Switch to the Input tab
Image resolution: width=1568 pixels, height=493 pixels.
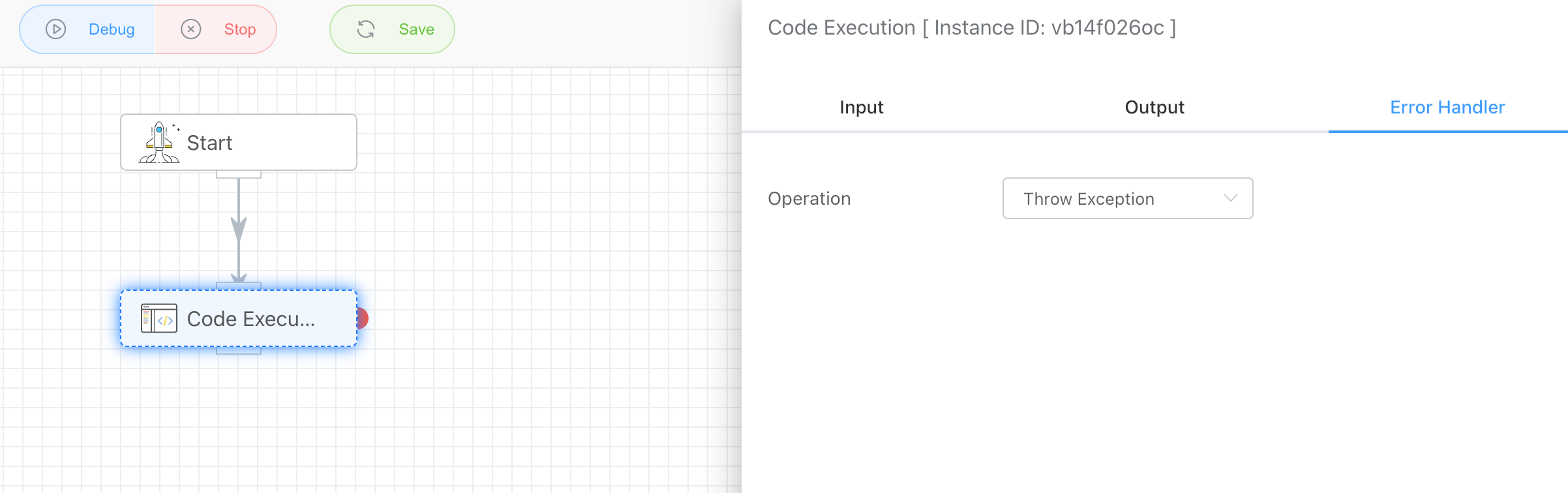(x=861, y=107)
